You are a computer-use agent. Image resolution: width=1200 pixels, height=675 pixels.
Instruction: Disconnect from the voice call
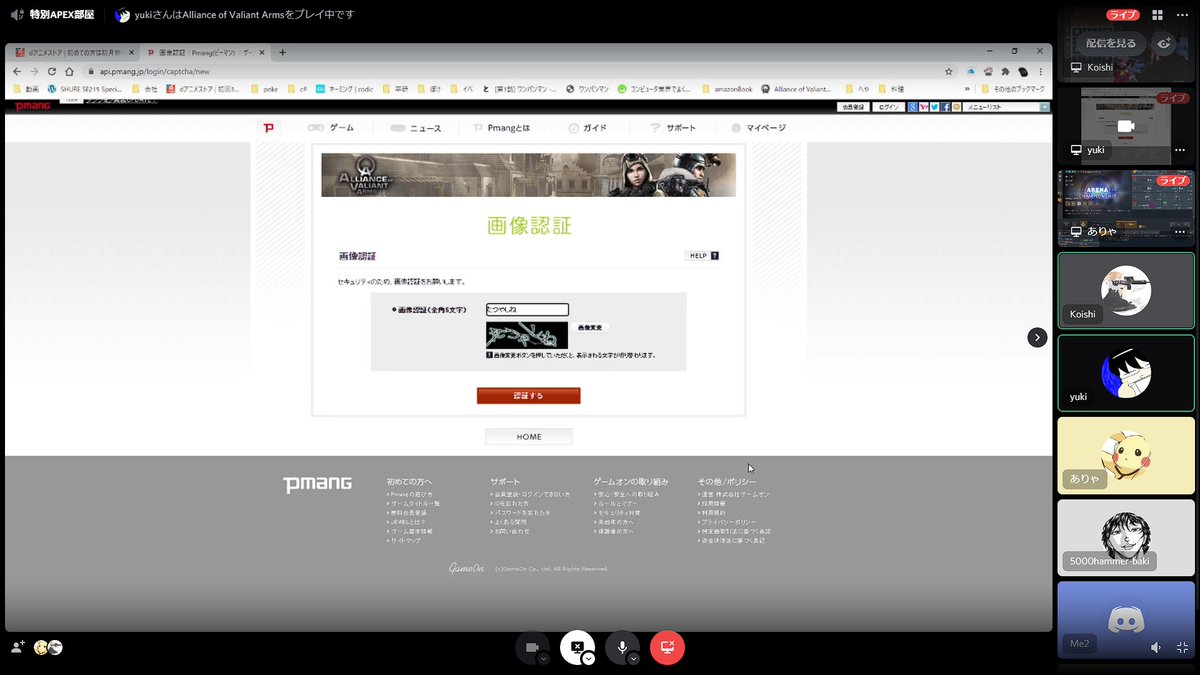667,648
